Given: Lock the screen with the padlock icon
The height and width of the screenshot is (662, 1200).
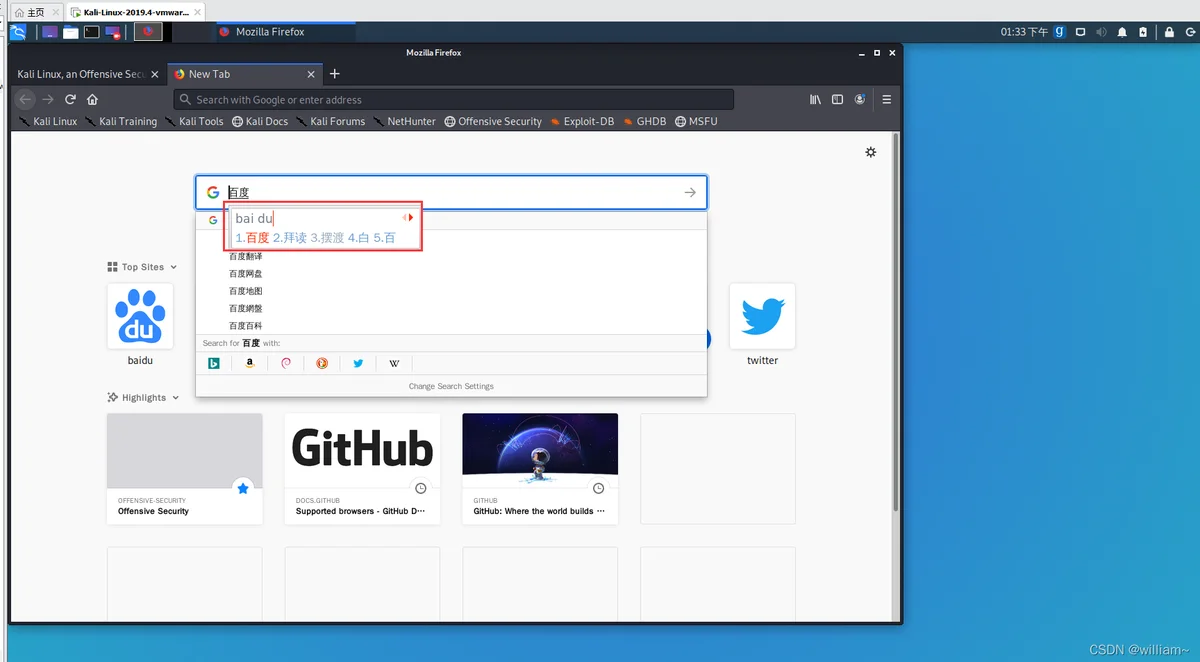Looking at the screenshot, I should 1169,32.
